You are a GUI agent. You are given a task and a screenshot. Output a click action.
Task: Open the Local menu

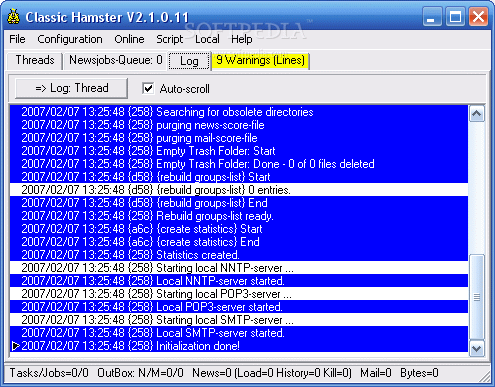pos(207,39)
